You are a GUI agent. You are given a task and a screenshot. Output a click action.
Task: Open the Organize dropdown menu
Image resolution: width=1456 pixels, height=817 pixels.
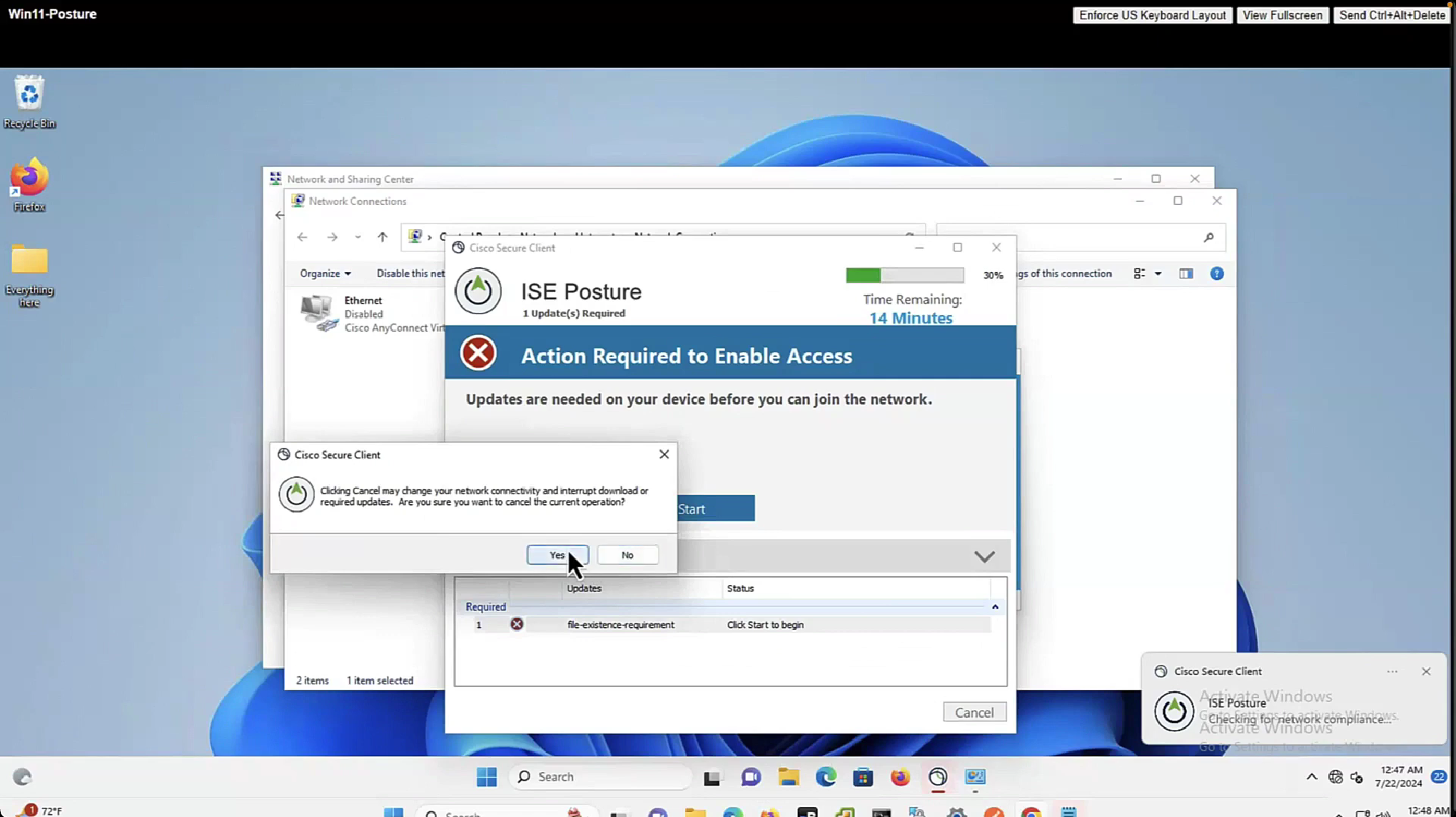click(x=325, y=274)
